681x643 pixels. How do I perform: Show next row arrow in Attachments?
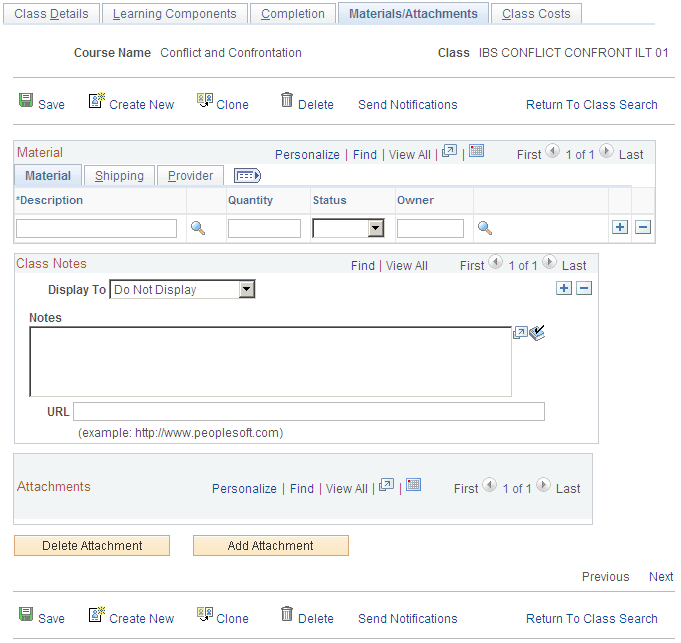tap(543, 485)
